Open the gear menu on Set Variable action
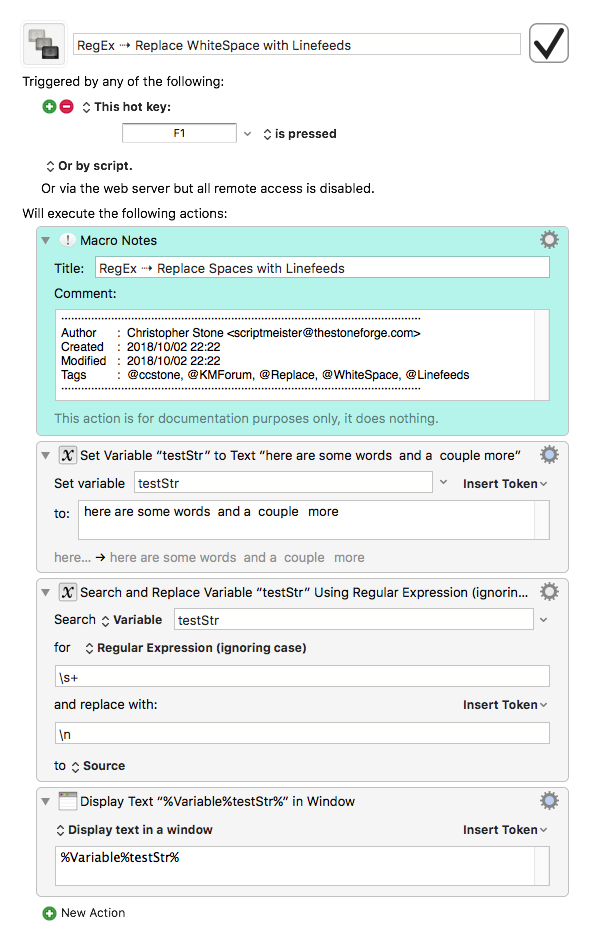 point(548,454)
